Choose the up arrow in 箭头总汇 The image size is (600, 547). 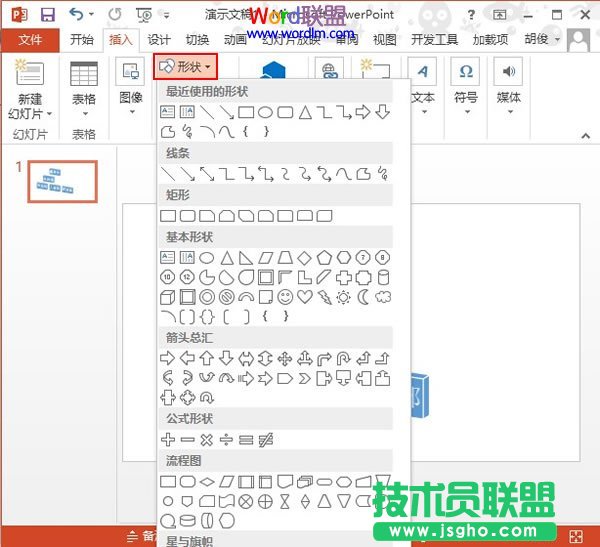pos(207,358)
